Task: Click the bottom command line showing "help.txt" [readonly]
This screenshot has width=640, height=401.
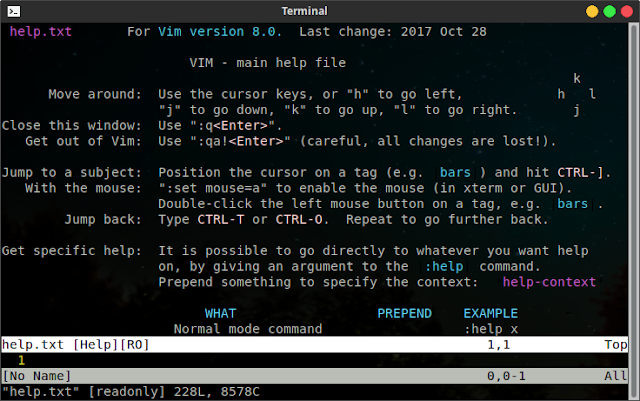Action: (130, 391)
